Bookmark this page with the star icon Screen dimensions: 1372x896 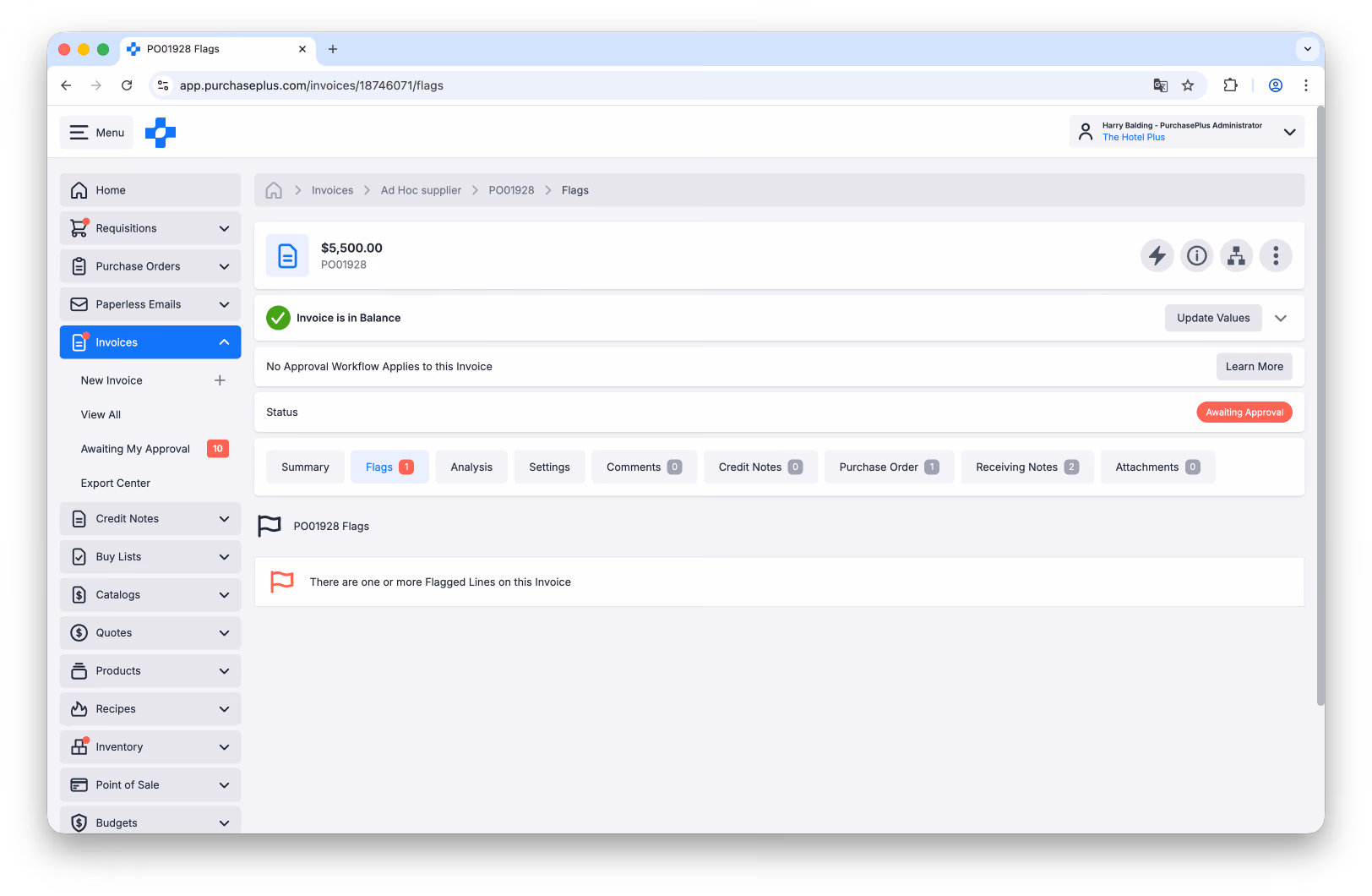tap(1188, 85)
